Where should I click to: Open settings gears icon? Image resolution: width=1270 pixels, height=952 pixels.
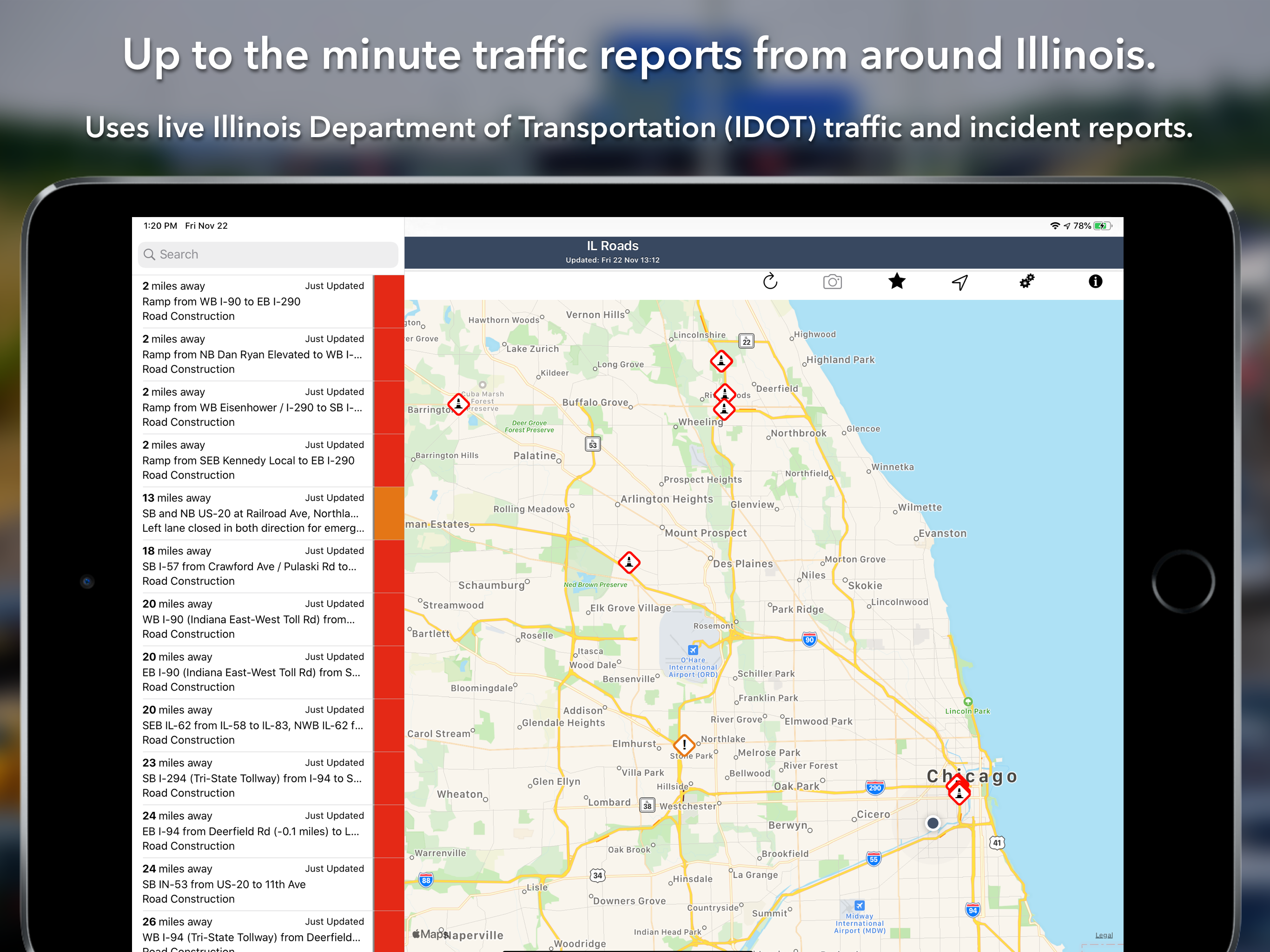tap(1026, 281)
